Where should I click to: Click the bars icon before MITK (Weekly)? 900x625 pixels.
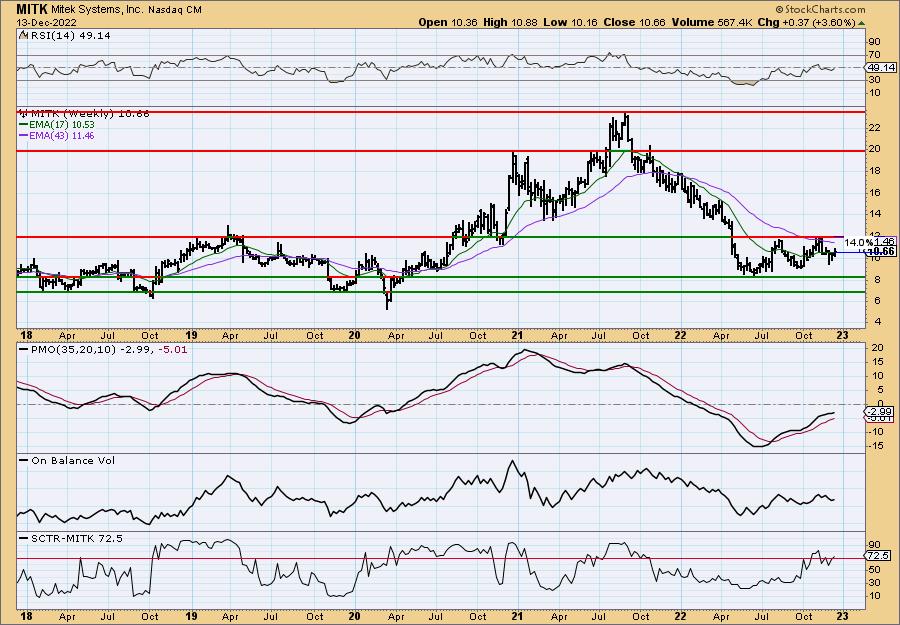23,114
